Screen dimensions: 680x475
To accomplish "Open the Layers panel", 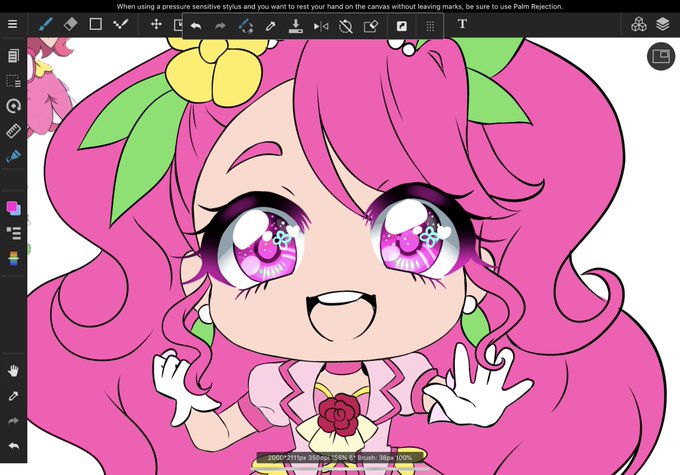I will pos(663,24).
